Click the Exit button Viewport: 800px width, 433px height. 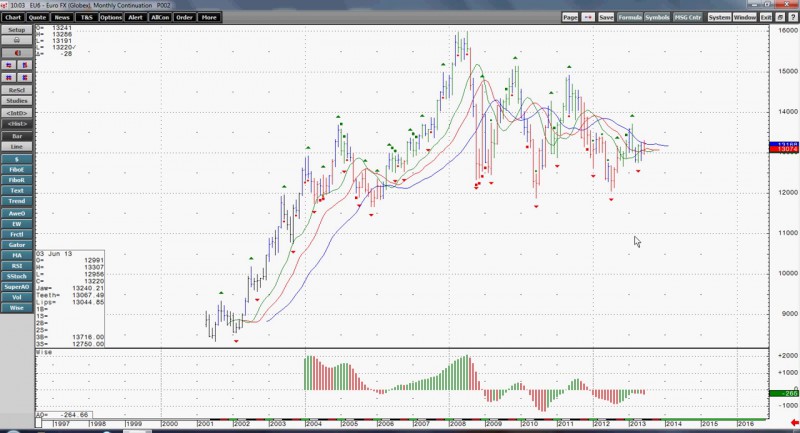point(766,17)
